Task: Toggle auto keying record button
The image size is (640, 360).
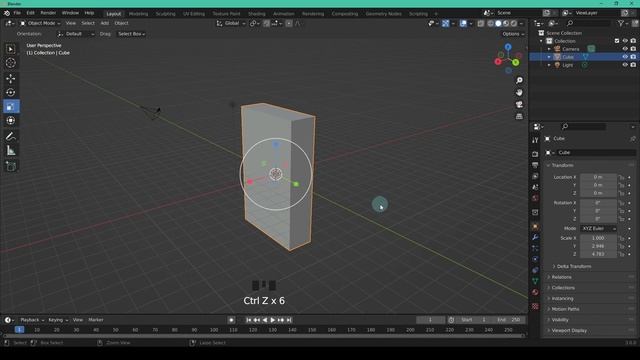Action: tap(231, 320)
